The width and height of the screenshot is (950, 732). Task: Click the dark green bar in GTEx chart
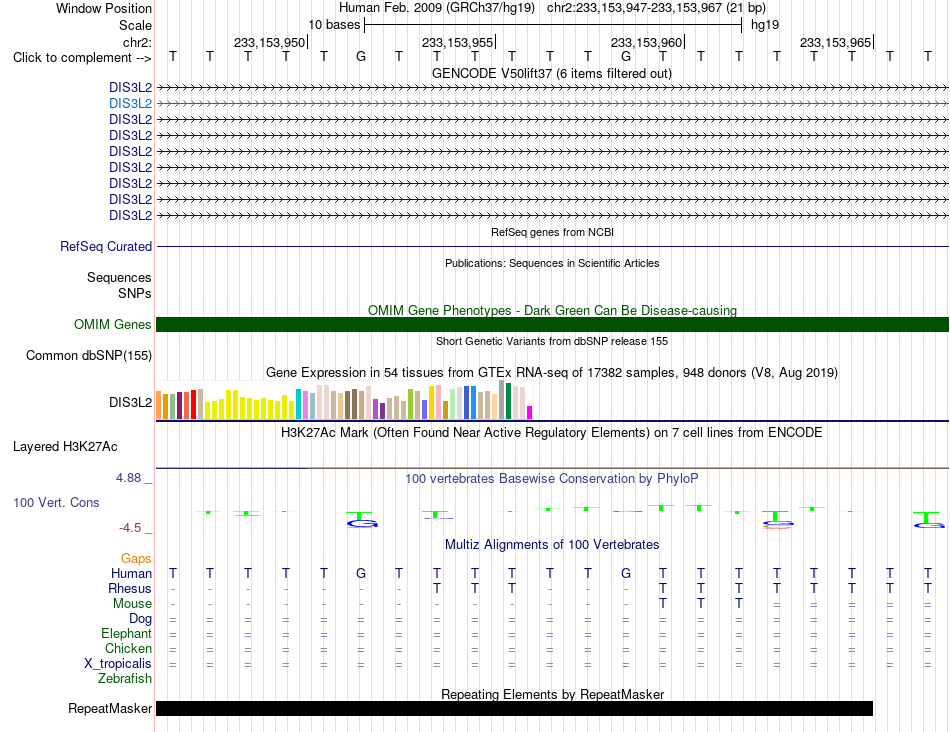[509, 401]
